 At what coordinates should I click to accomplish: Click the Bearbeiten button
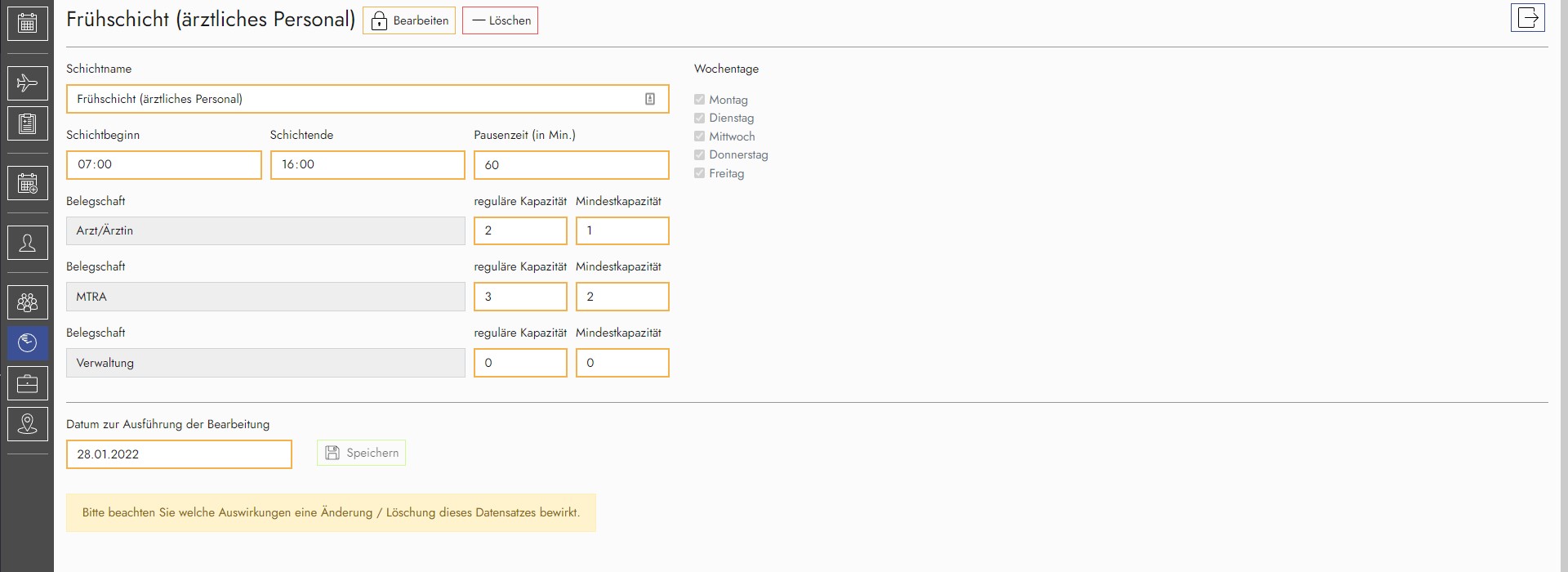tap(409, 20)
